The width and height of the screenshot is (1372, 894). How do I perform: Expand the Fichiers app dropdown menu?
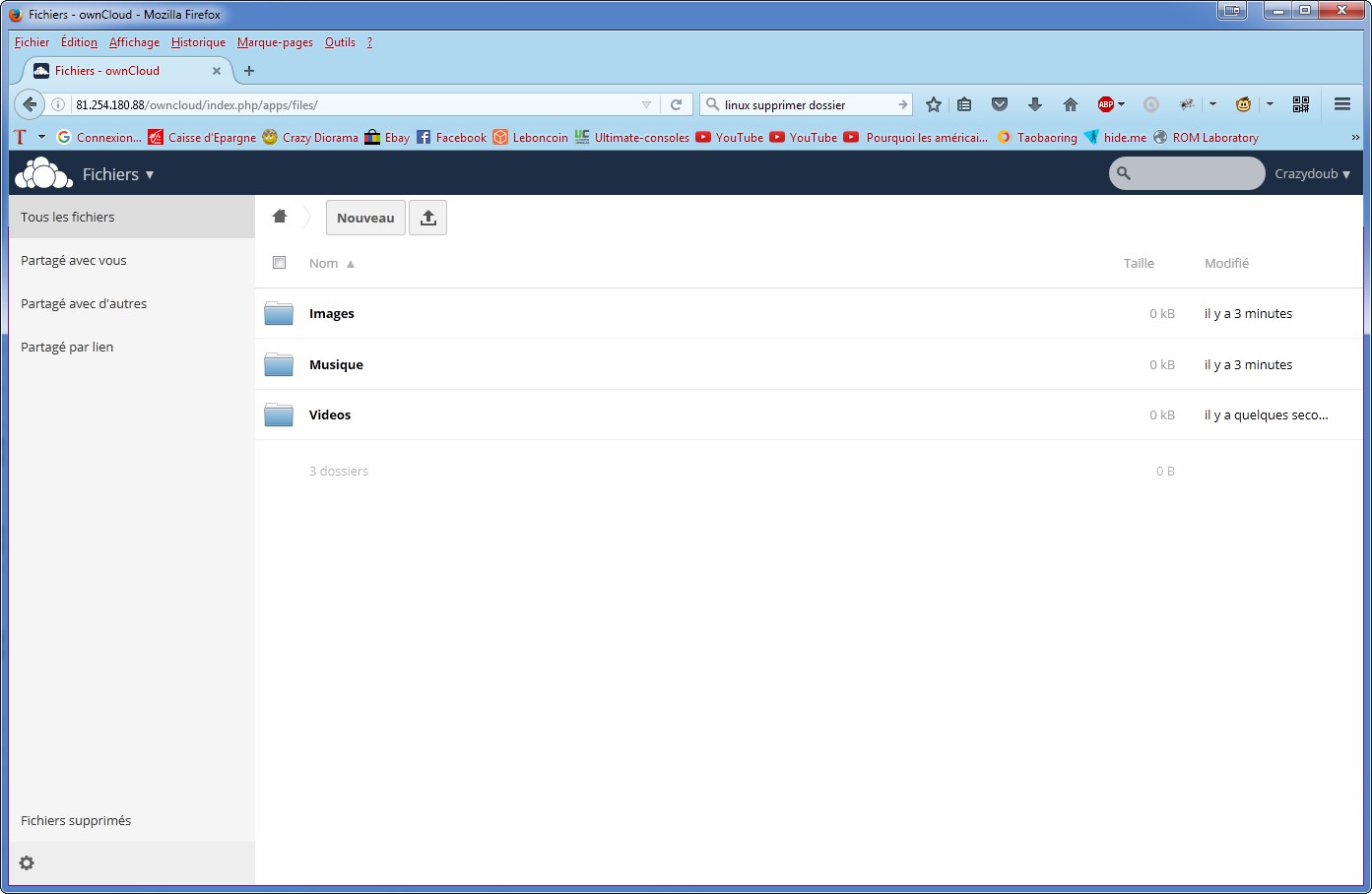(x=118, y=174)
